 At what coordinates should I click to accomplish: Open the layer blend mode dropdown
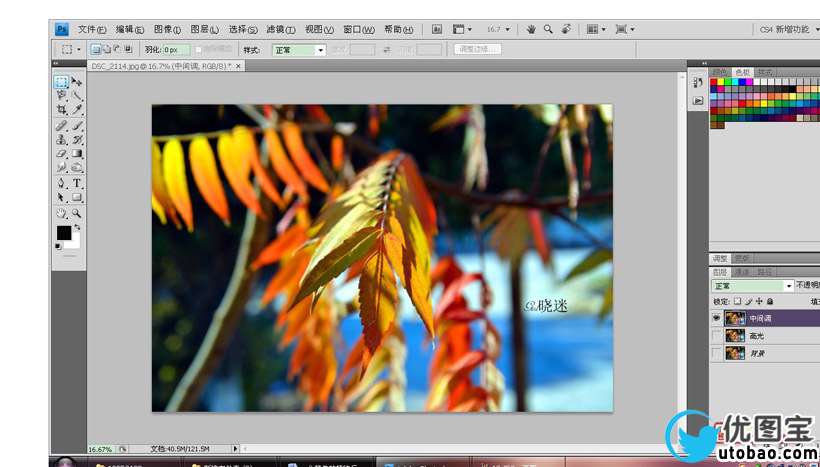point(752,286)
